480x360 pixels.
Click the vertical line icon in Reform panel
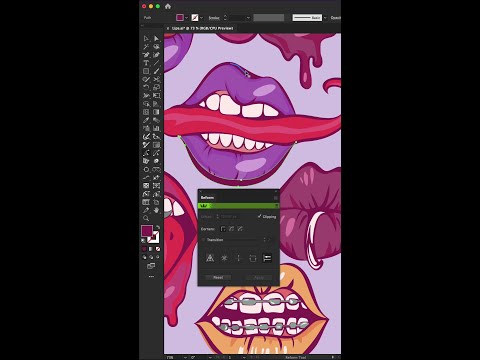(x=238, y=258)
